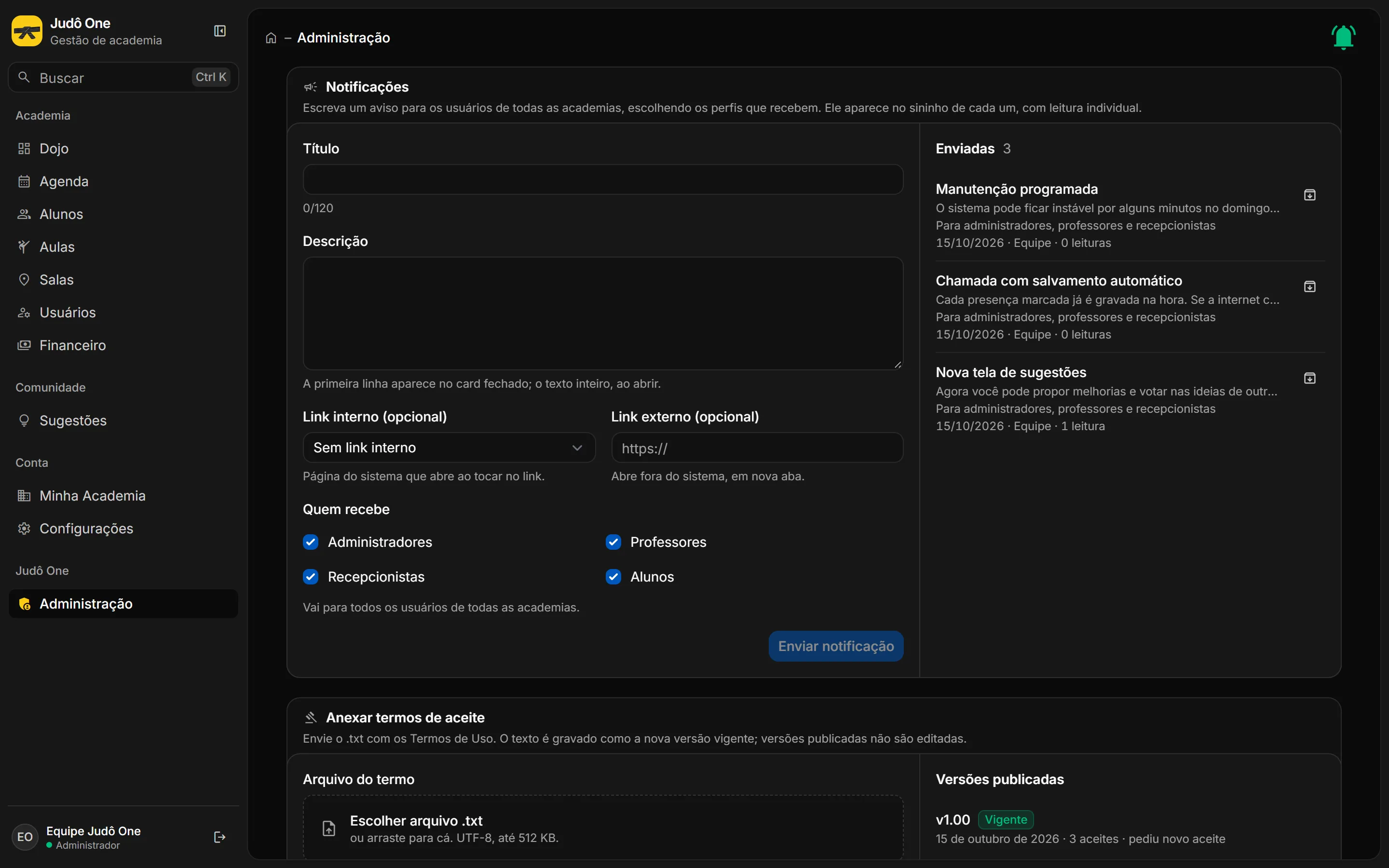
Task: Log out using the exit icon
Action: click(x=219, y=837)
